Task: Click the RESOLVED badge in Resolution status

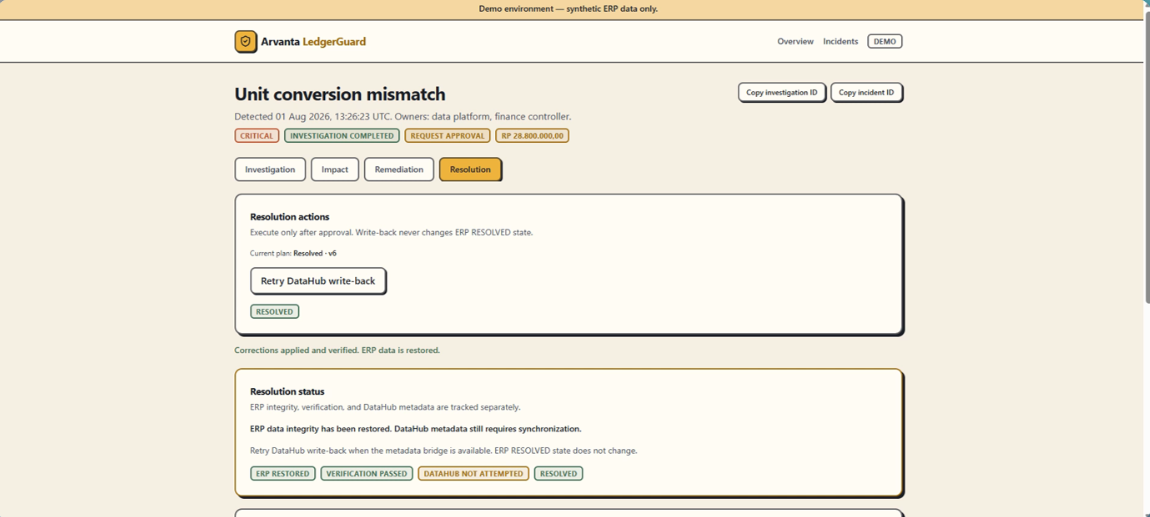Action: pos(558,474)
